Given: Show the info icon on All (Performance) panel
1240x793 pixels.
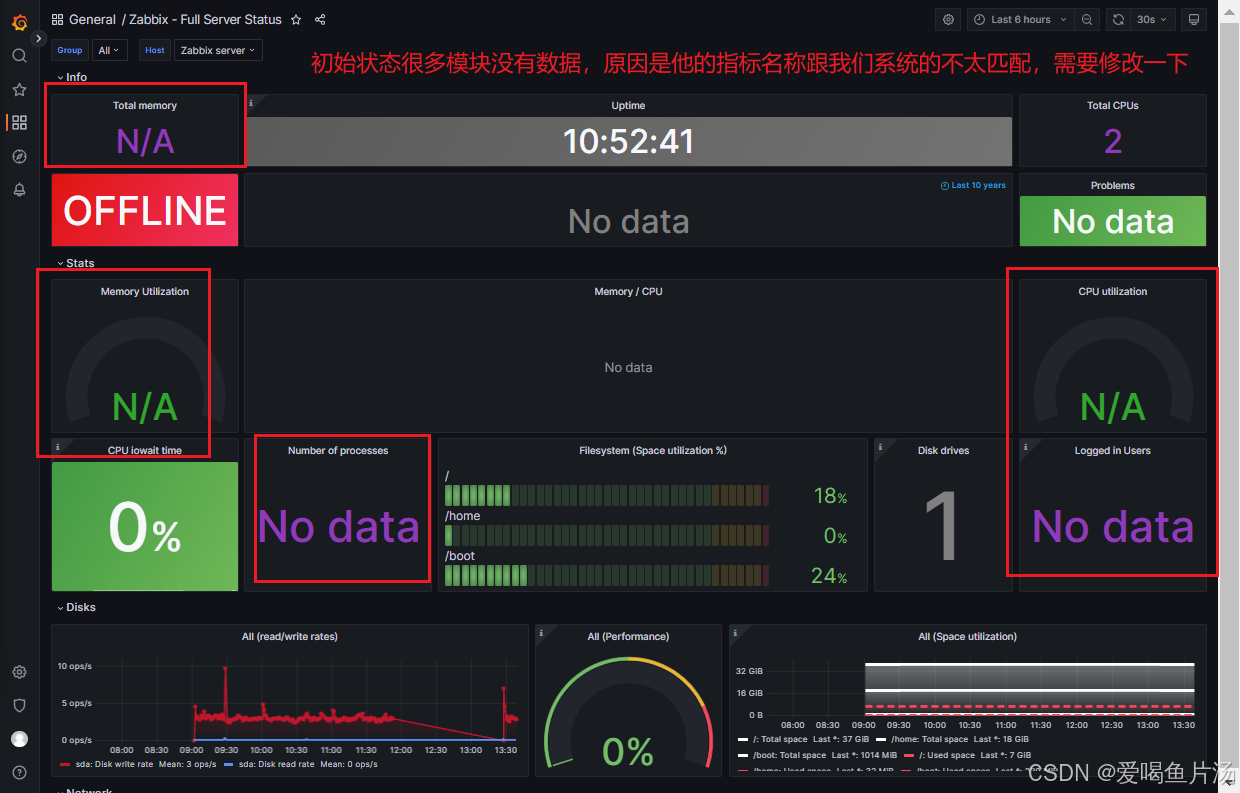Looking at the screenshot, I should [541, 632].
